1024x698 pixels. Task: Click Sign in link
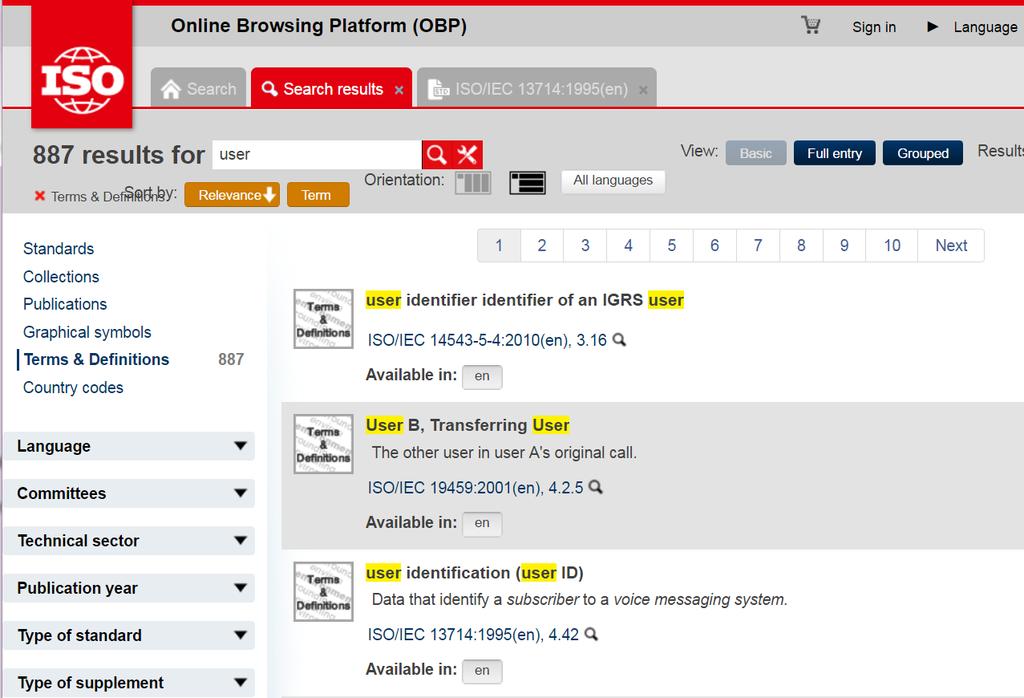coord(874,27)
